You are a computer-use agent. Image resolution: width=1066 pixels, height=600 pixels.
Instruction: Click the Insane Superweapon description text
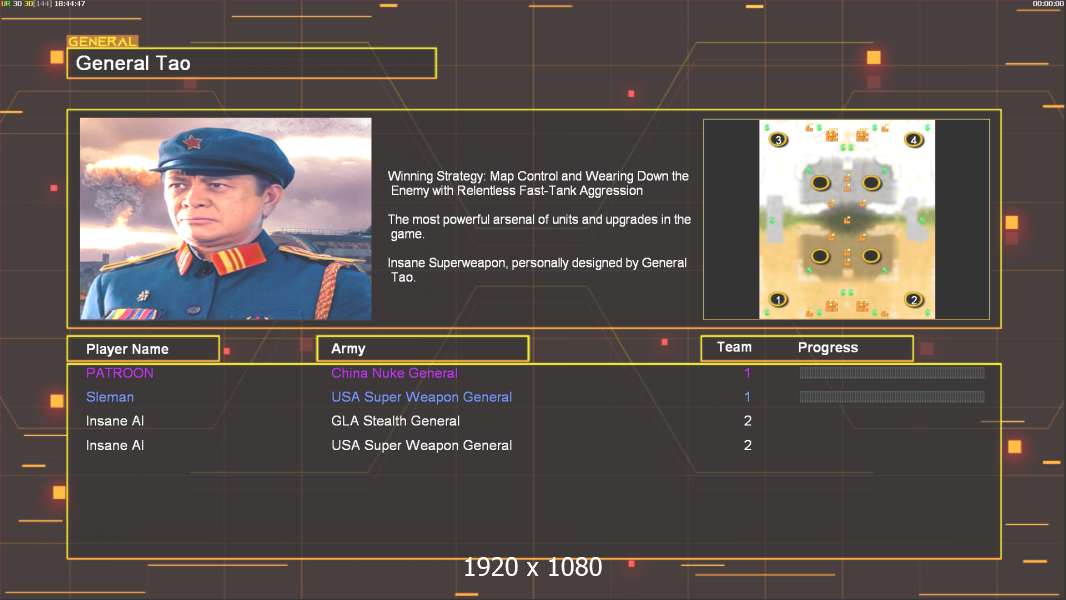537,270
